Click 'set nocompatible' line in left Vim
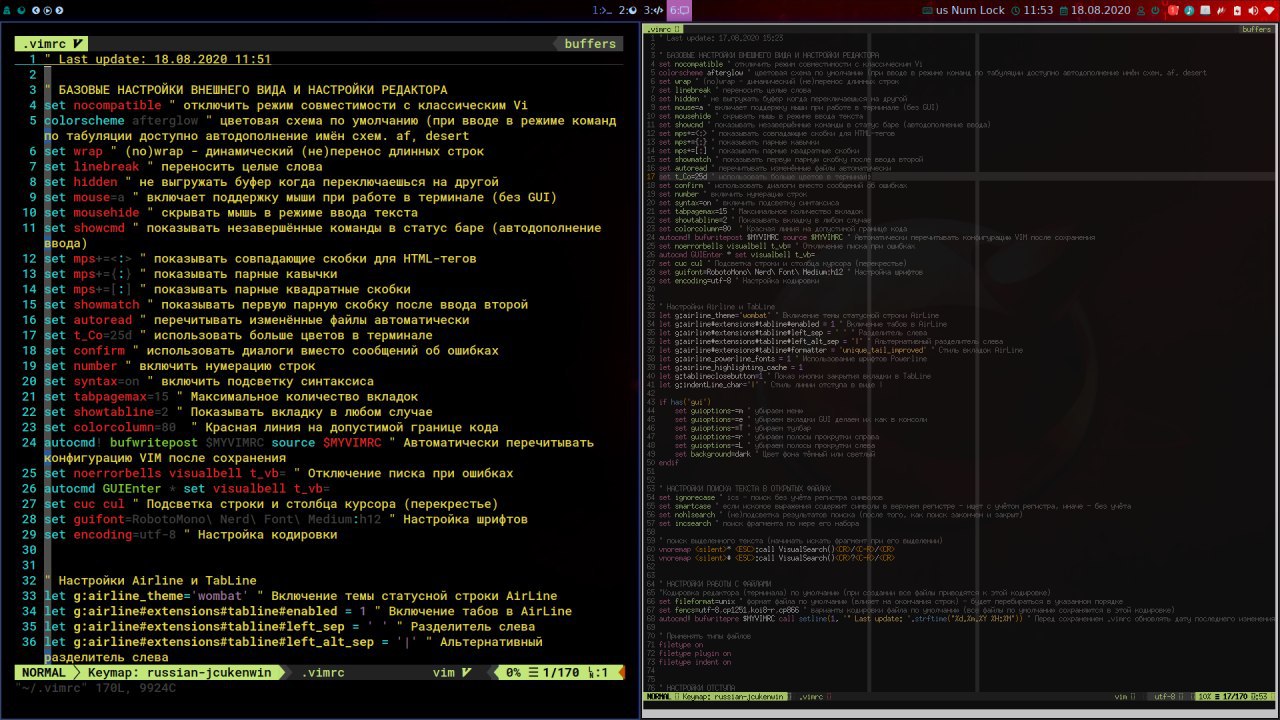The height and width of the screenshot is (720, 1280). coord(286,105)
